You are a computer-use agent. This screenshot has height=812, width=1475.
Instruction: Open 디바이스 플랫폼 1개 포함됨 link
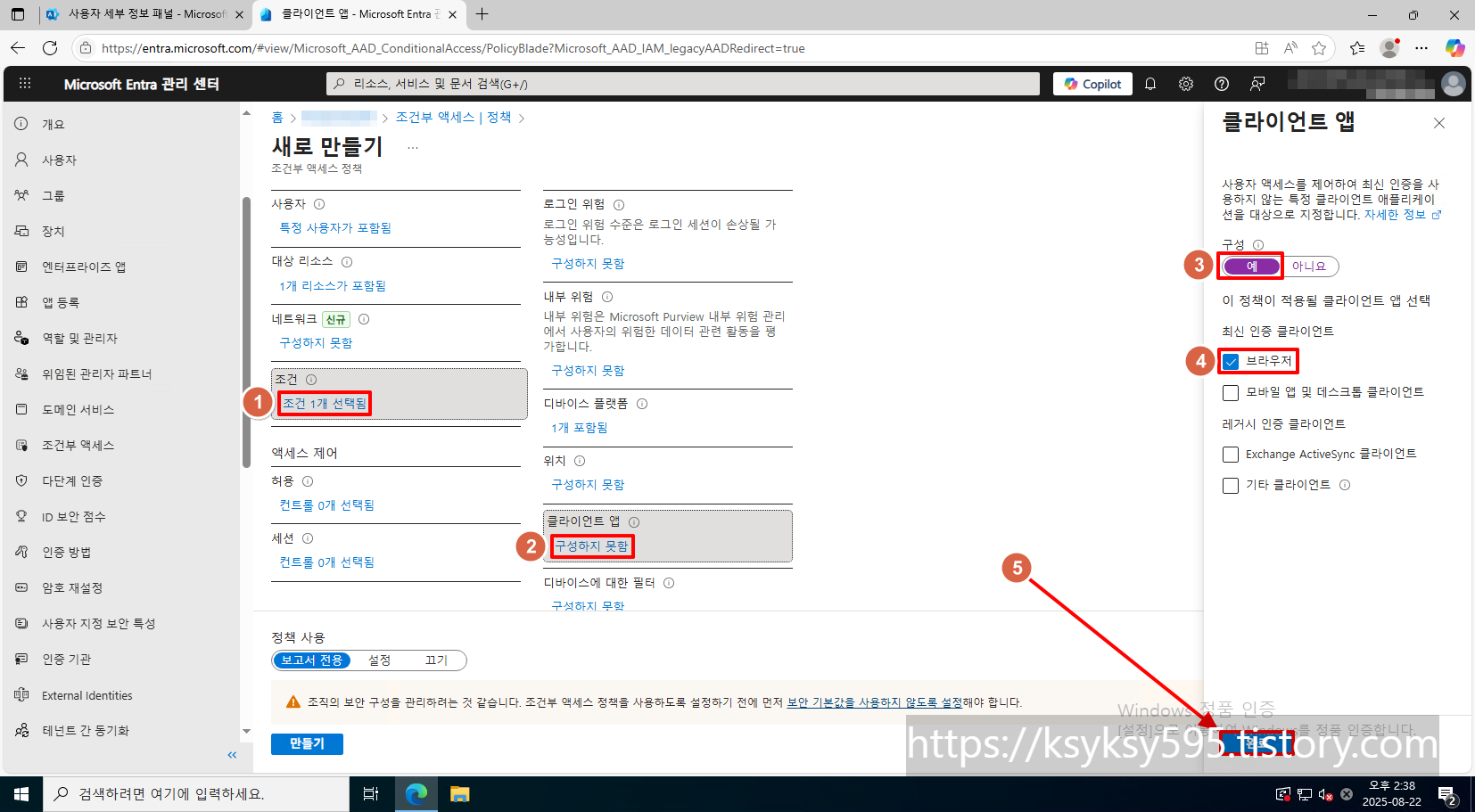pyautogui.click(x=580, y=428)
